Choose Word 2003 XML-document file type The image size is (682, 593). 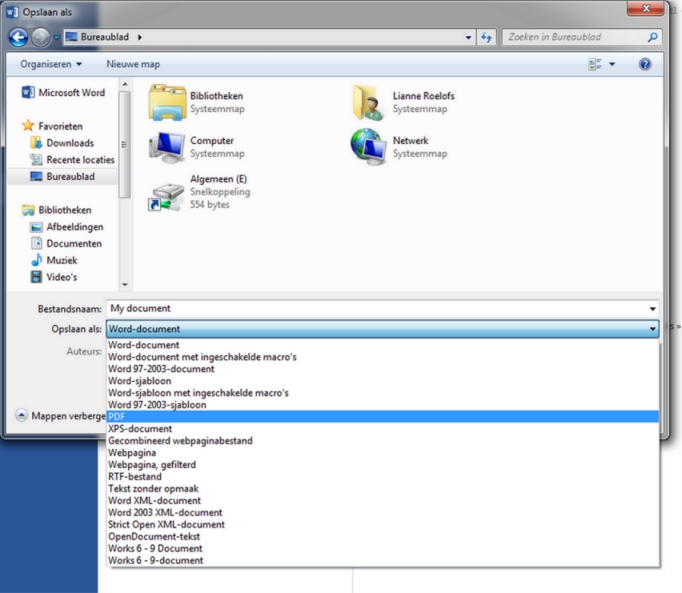(383, 513)
